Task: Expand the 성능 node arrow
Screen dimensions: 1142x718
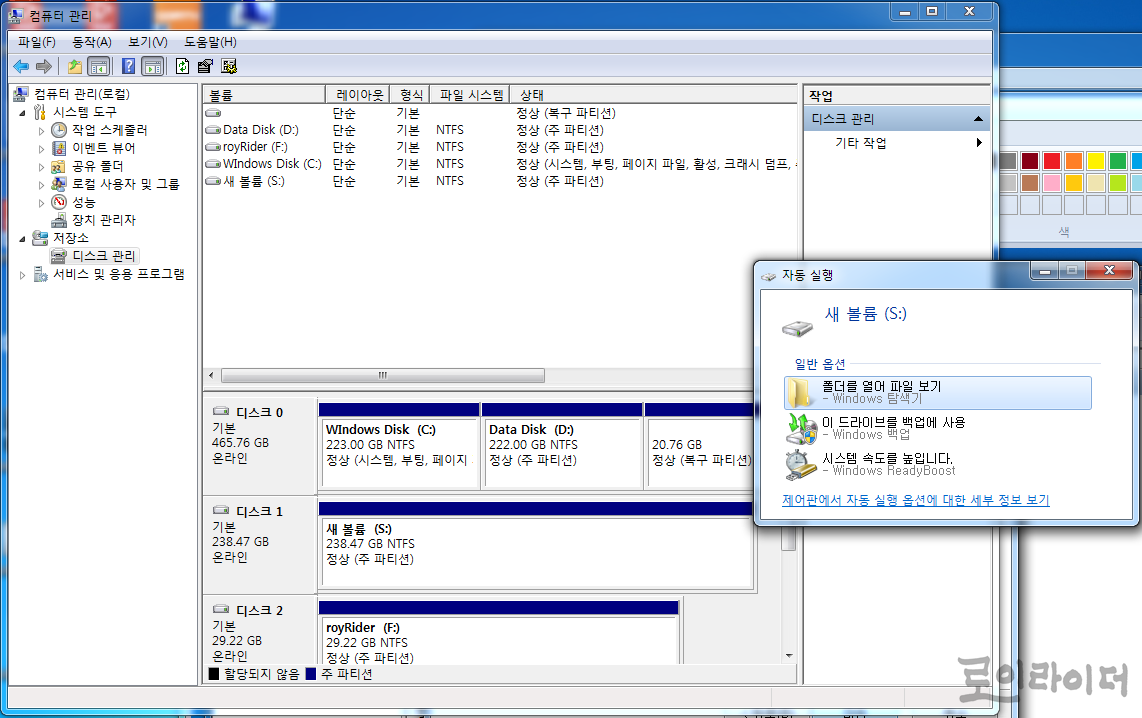Action: (x=41, y=203)
